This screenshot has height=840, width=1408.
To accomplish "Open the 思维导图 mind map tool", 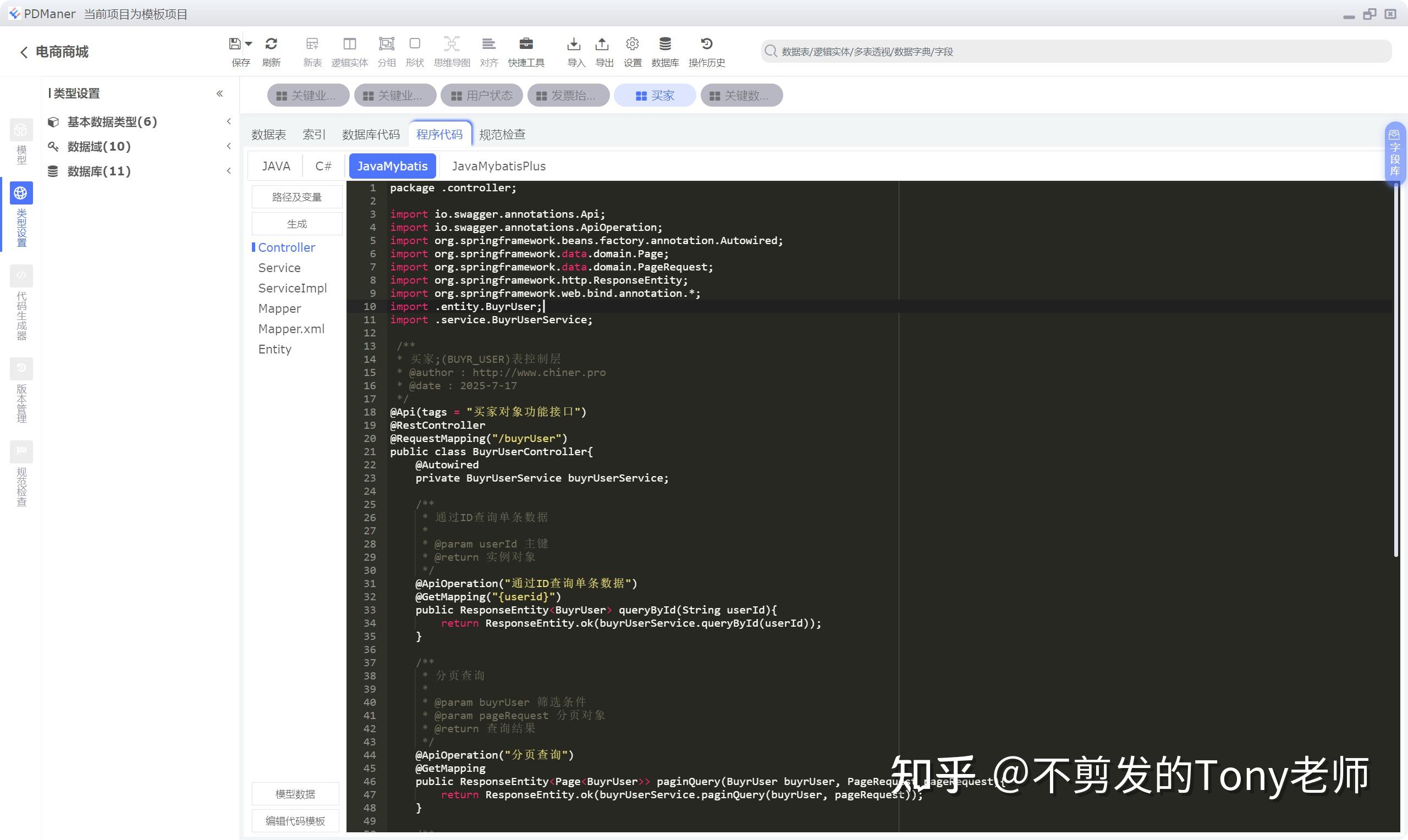I will (x=451, y=51).
